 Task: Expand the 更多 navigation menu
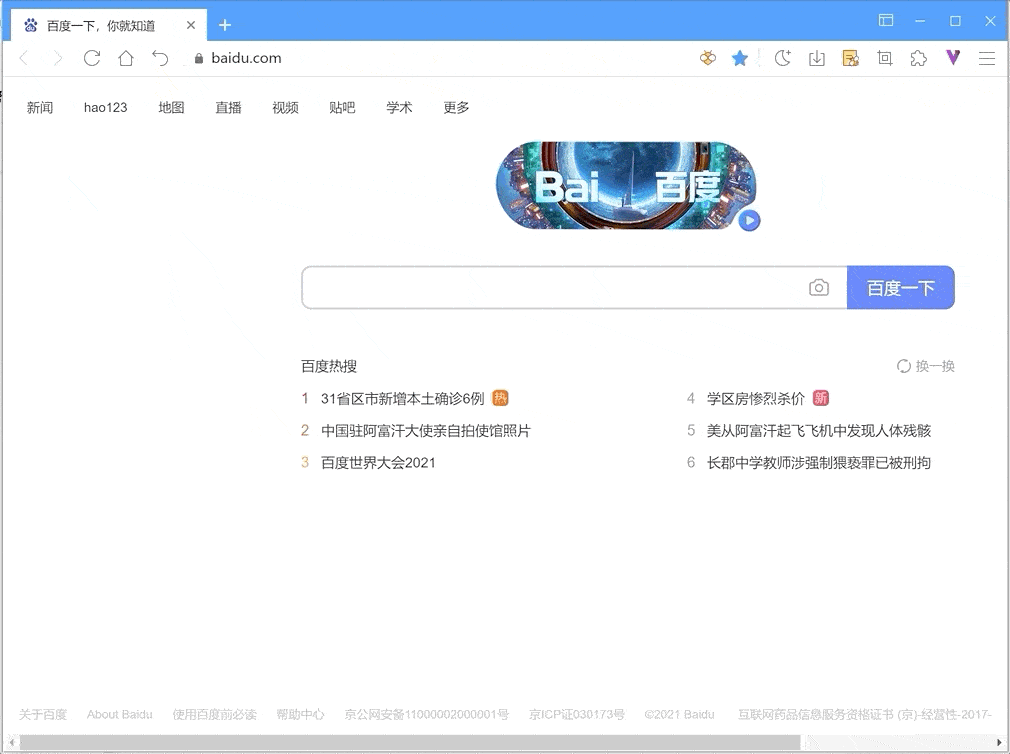pyautogui.click(x=456, y=108)
